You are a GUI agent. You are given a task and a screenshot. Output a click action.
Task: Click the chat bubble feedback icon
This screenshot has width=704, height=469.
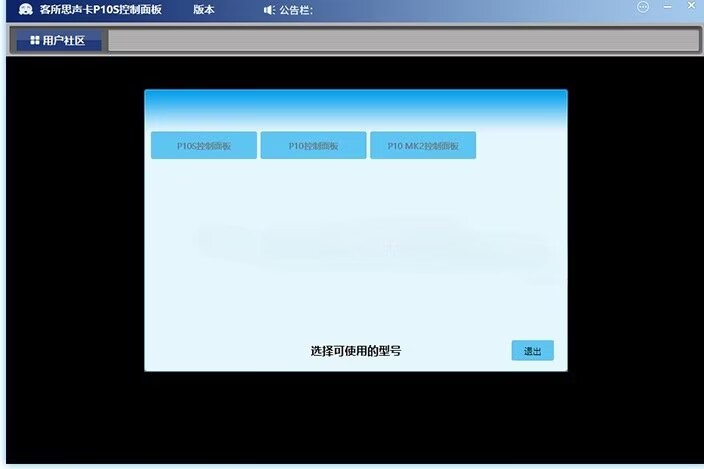tap(643, 7)
